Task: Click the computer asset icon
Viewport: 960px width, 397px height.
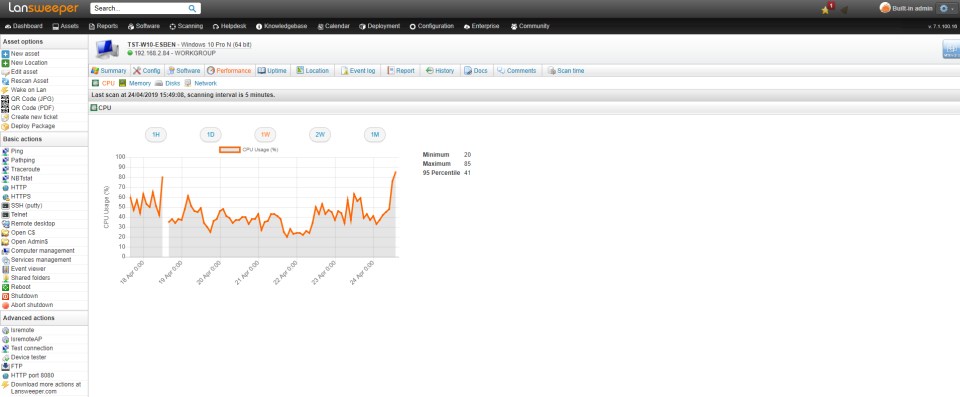Action: point(108,48)
